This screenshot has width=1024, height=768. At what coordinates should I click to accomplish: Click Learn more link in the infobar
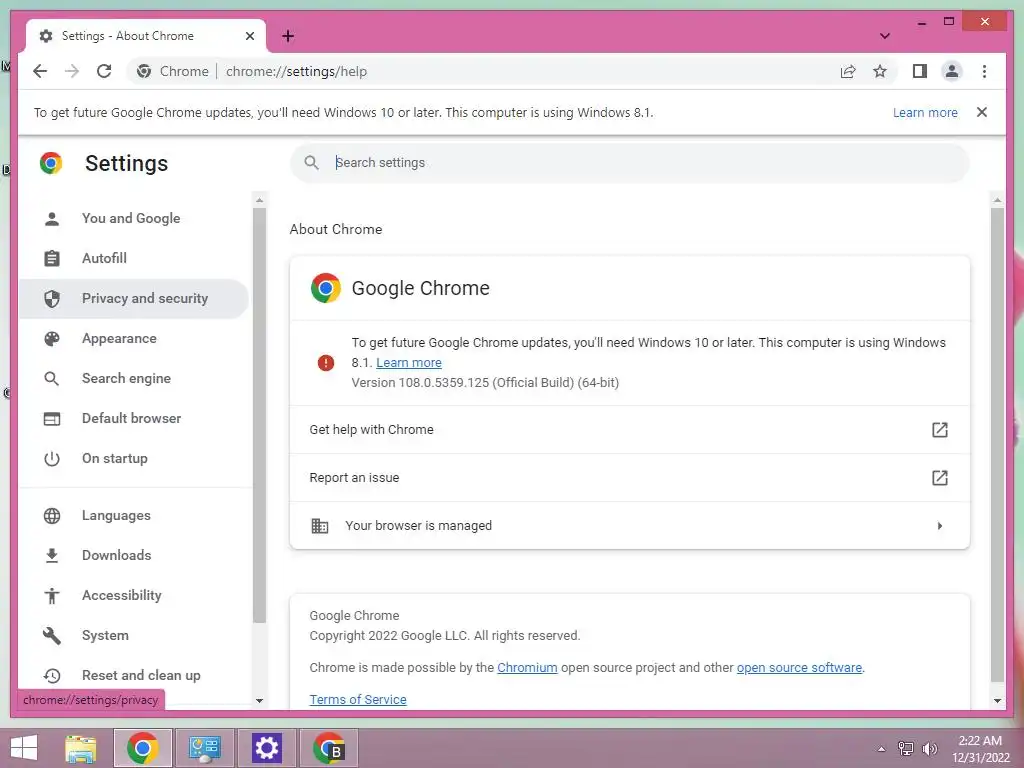tap(925, 112)
